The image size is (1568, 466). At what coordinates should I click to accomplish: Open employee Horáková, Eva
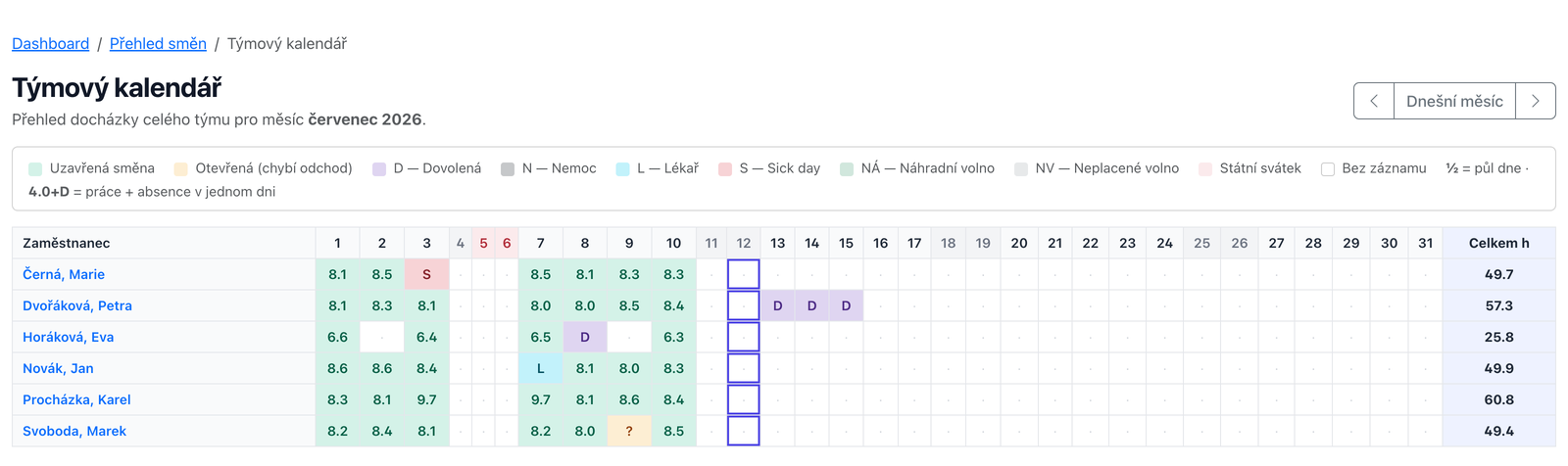pos(69,337)
